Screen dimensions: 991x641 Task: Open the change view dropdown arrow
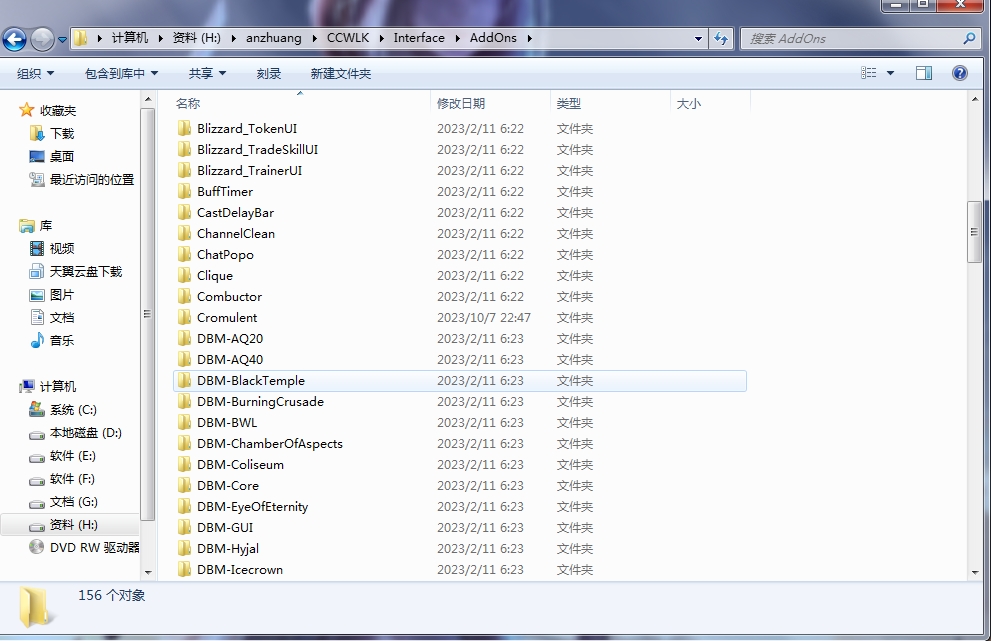890,73
